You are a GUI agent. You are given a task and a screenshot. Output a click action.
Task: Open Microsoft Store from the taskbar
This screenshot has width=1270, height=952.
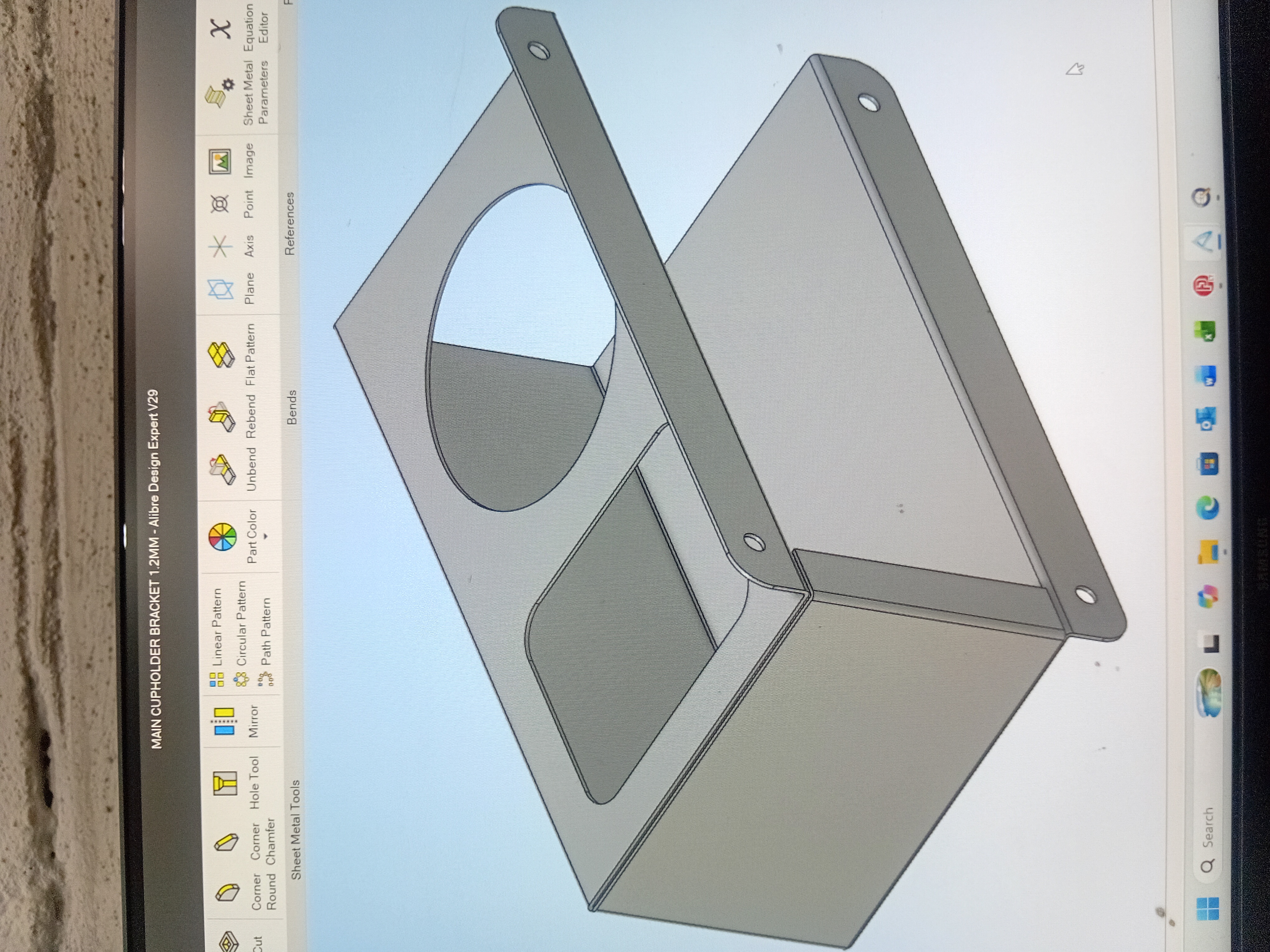click(x=1208, y=464)
